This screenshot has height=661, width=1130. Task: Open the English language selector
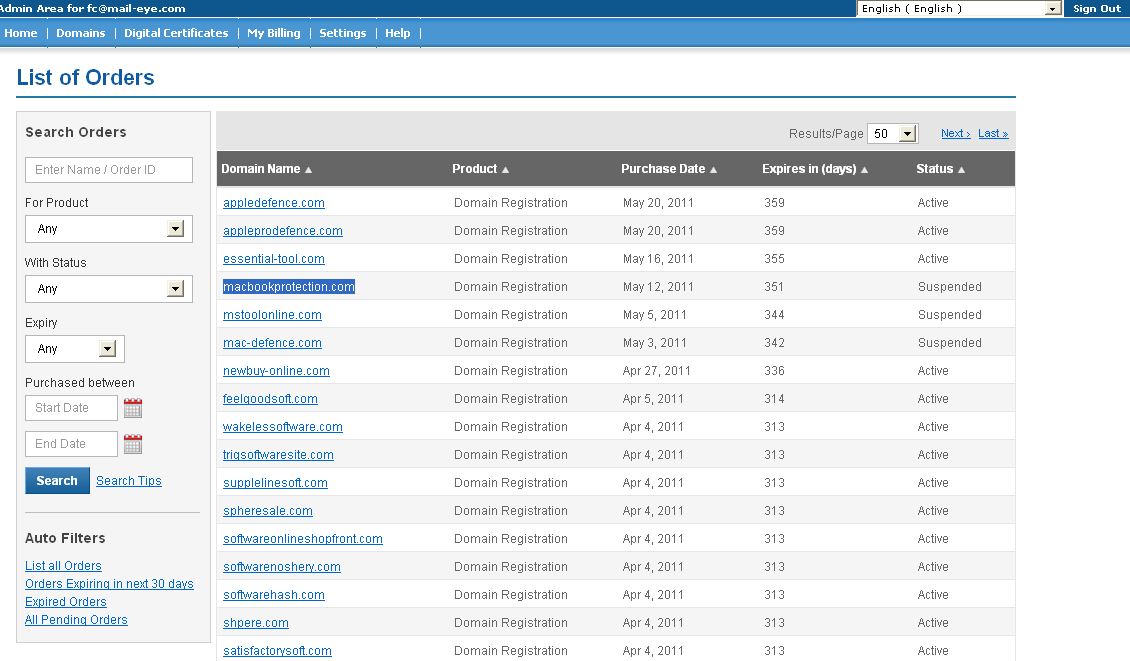[x=959, y=9]
